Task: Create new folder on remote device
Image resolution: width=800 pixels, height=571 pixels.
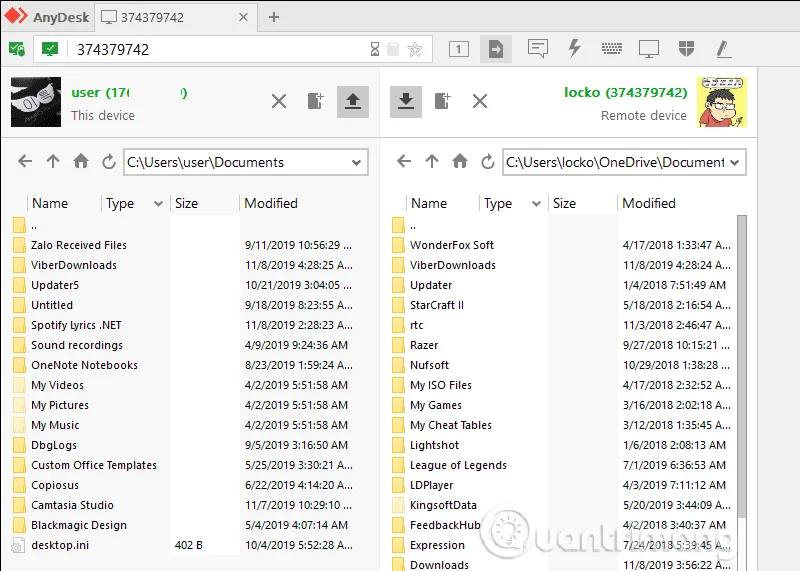Action: 443,101
